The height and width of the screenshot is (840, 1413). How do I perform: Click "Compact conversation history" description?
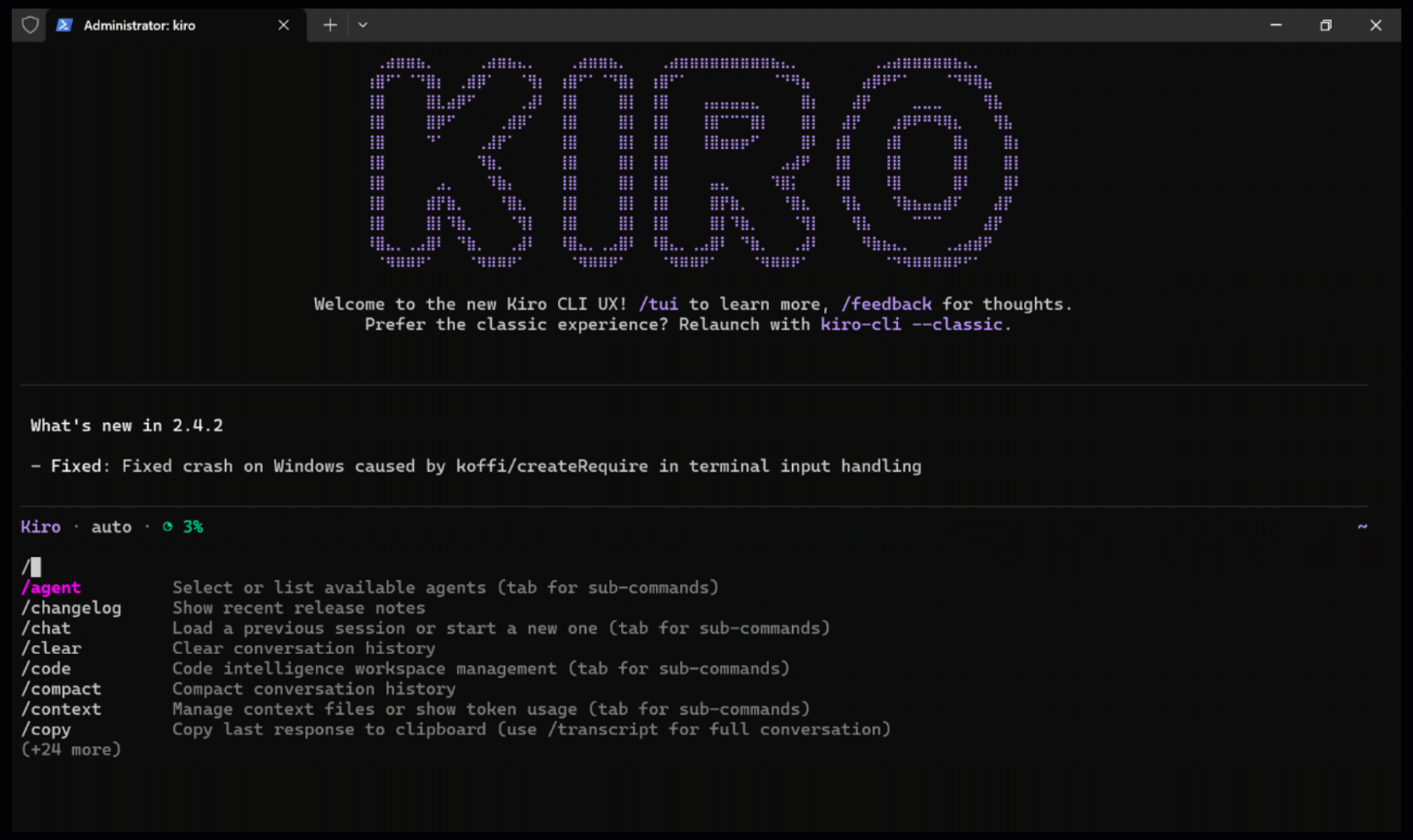point(314,689)
